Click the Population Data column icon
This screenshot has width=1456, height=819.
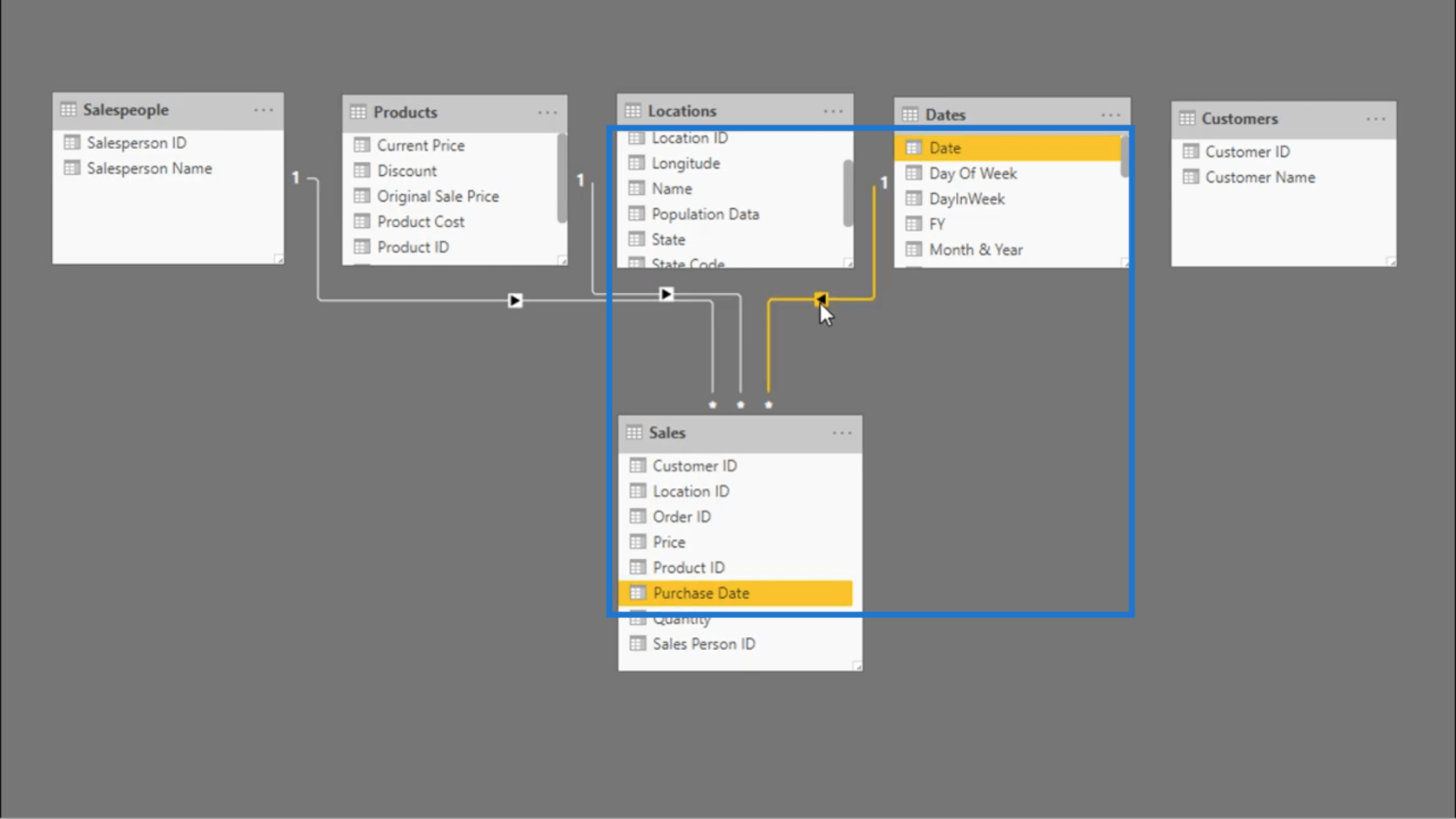(637, 214)
